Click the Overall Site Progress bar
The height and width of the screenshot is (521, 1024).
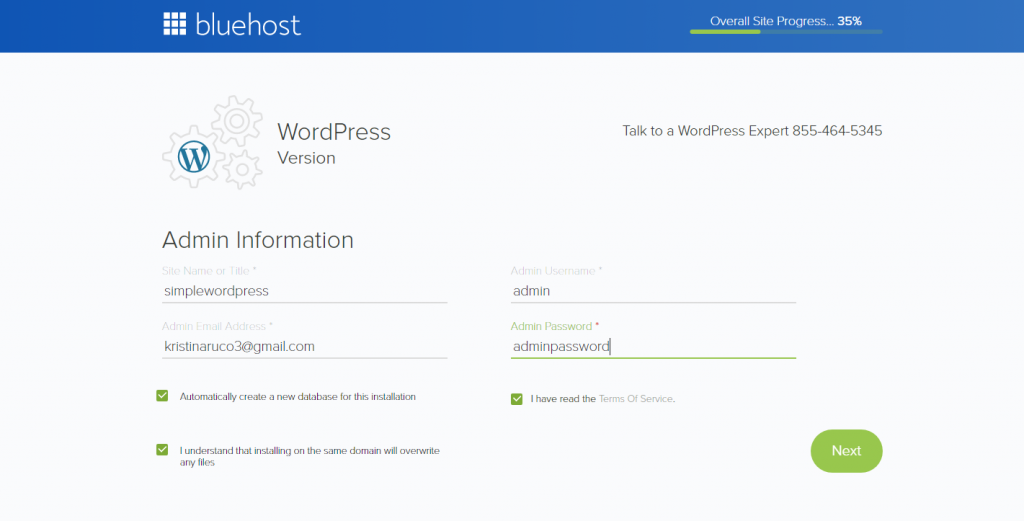786,31
